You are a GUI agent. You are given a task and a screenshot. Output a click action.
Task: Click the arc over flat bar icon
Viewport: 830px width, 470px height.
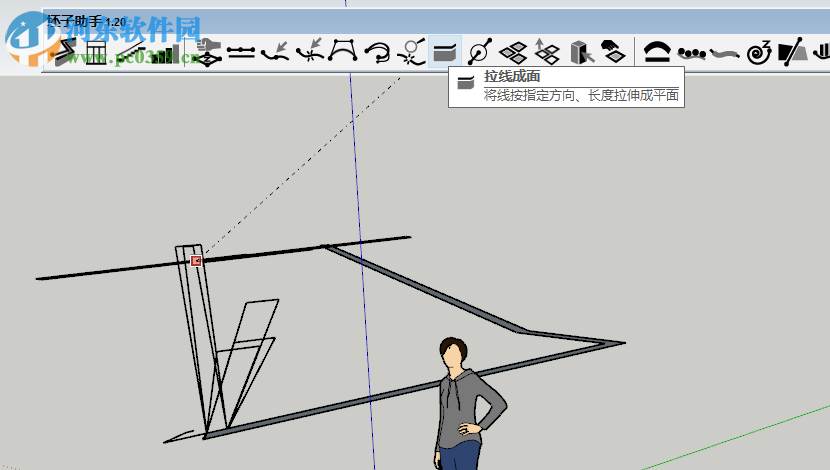657,52
